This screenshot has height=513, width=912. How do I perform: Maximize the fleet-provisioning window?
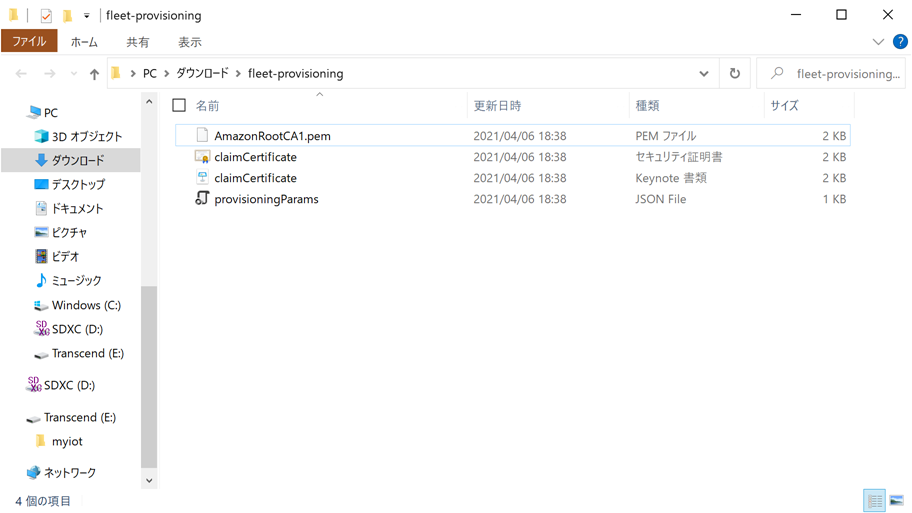coord(841,15)
